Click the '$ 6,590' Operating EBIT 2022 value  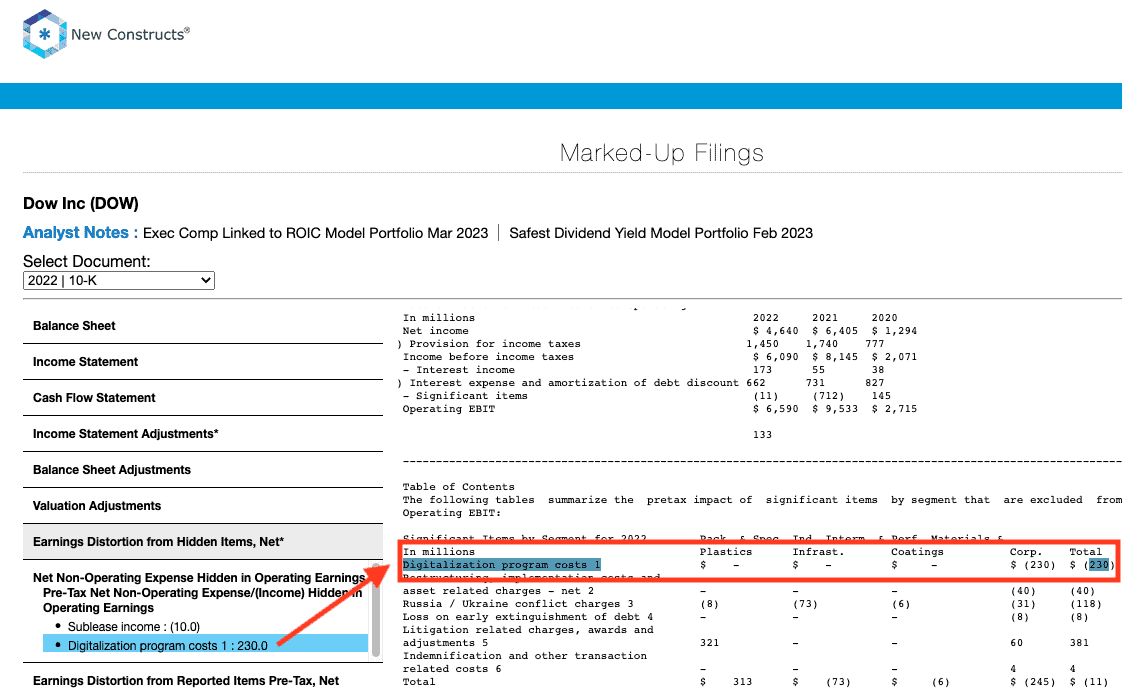(x=776, y=409)
